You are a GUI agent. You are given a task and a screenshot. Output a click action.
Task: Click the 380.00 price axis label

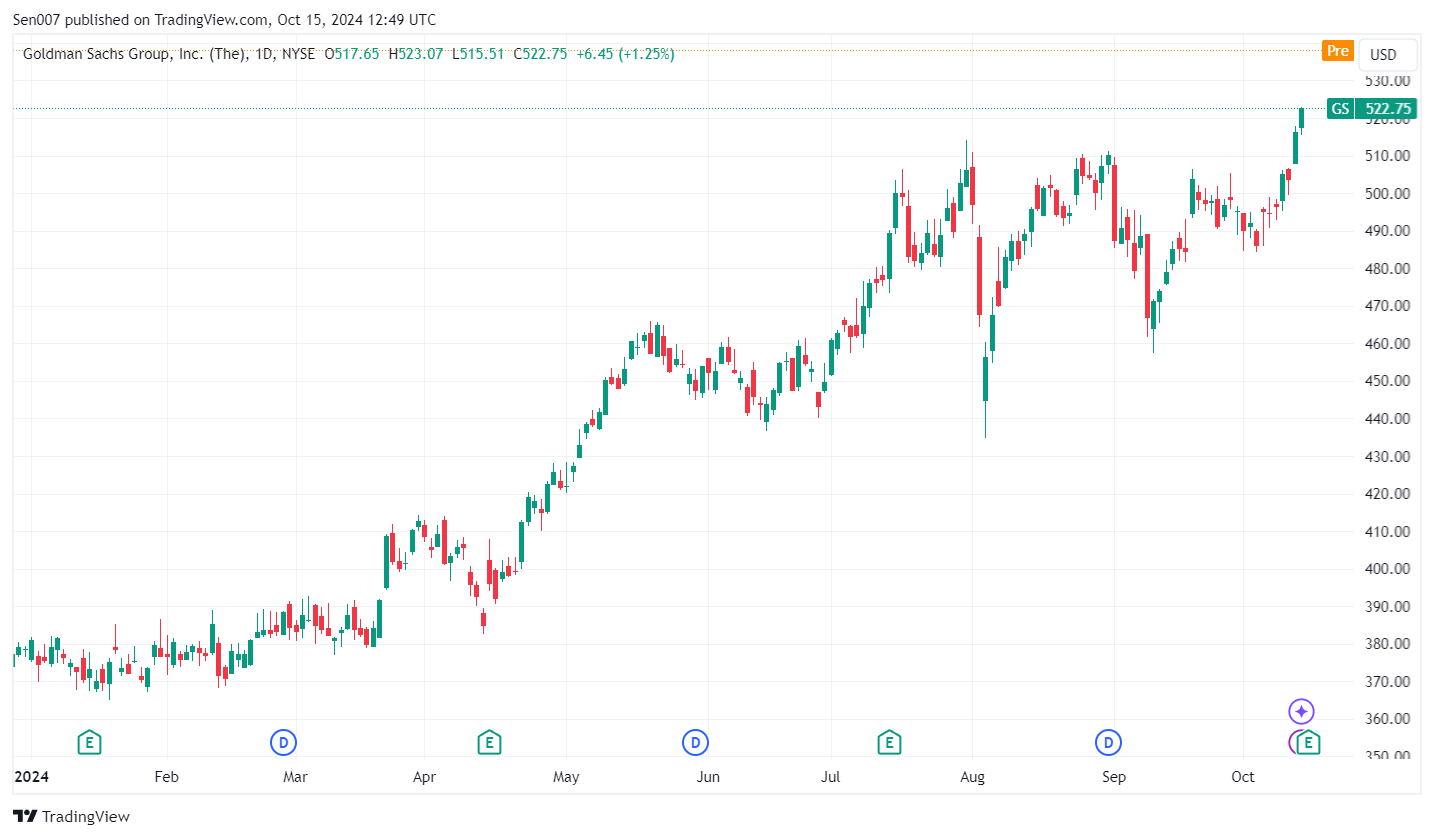tap(1388, 644)
